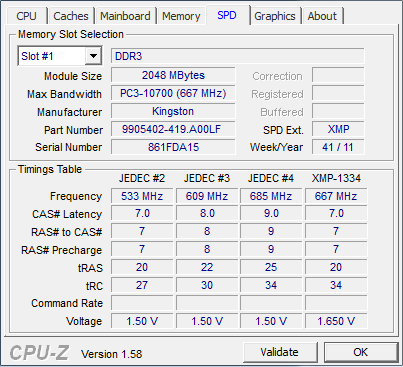The image size is (403, 367).
Task: Click the DDR3 memory type field
Action: pos(238,56)
